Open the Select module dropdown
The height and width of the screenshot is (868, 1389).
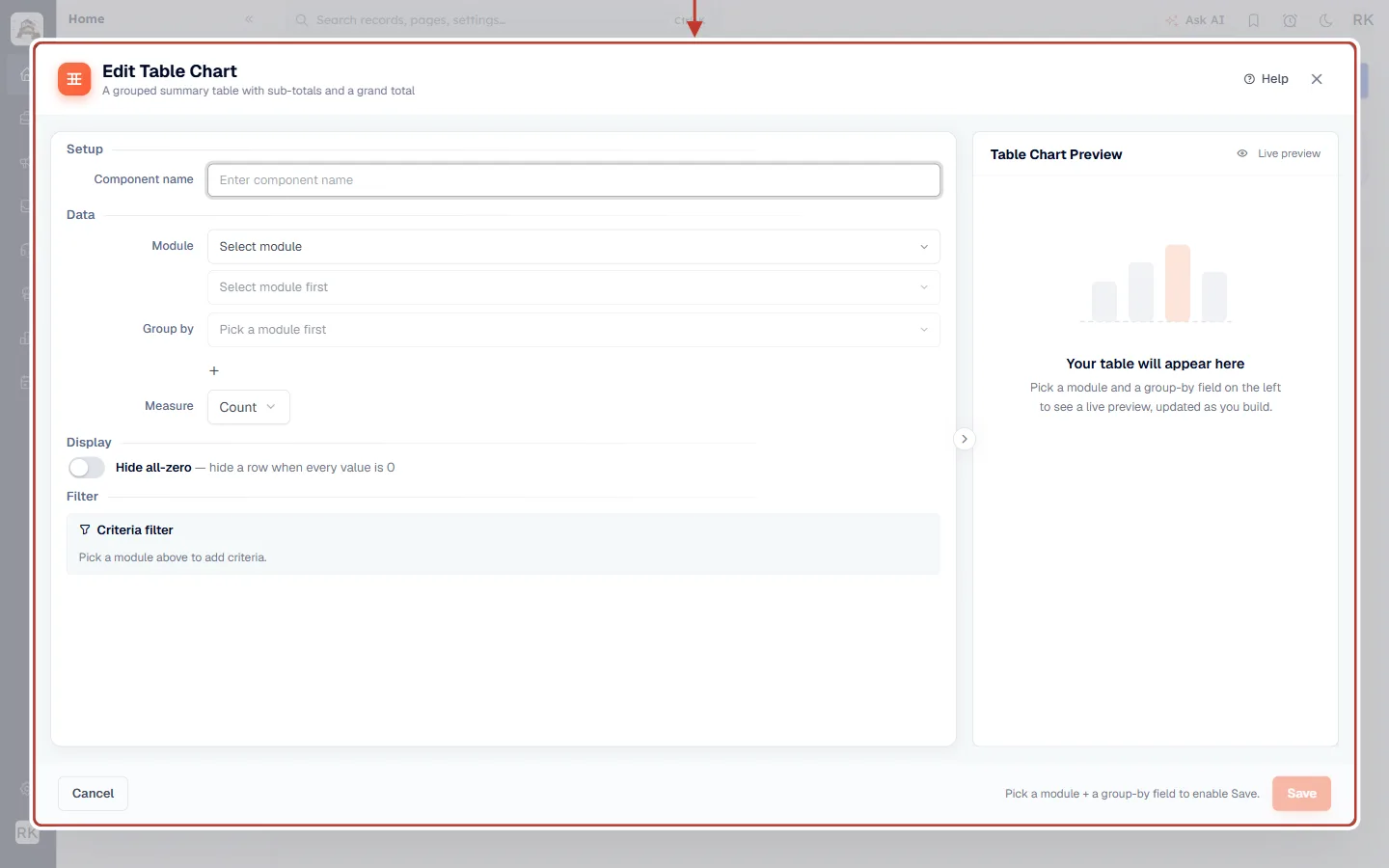tap(574, 247)
